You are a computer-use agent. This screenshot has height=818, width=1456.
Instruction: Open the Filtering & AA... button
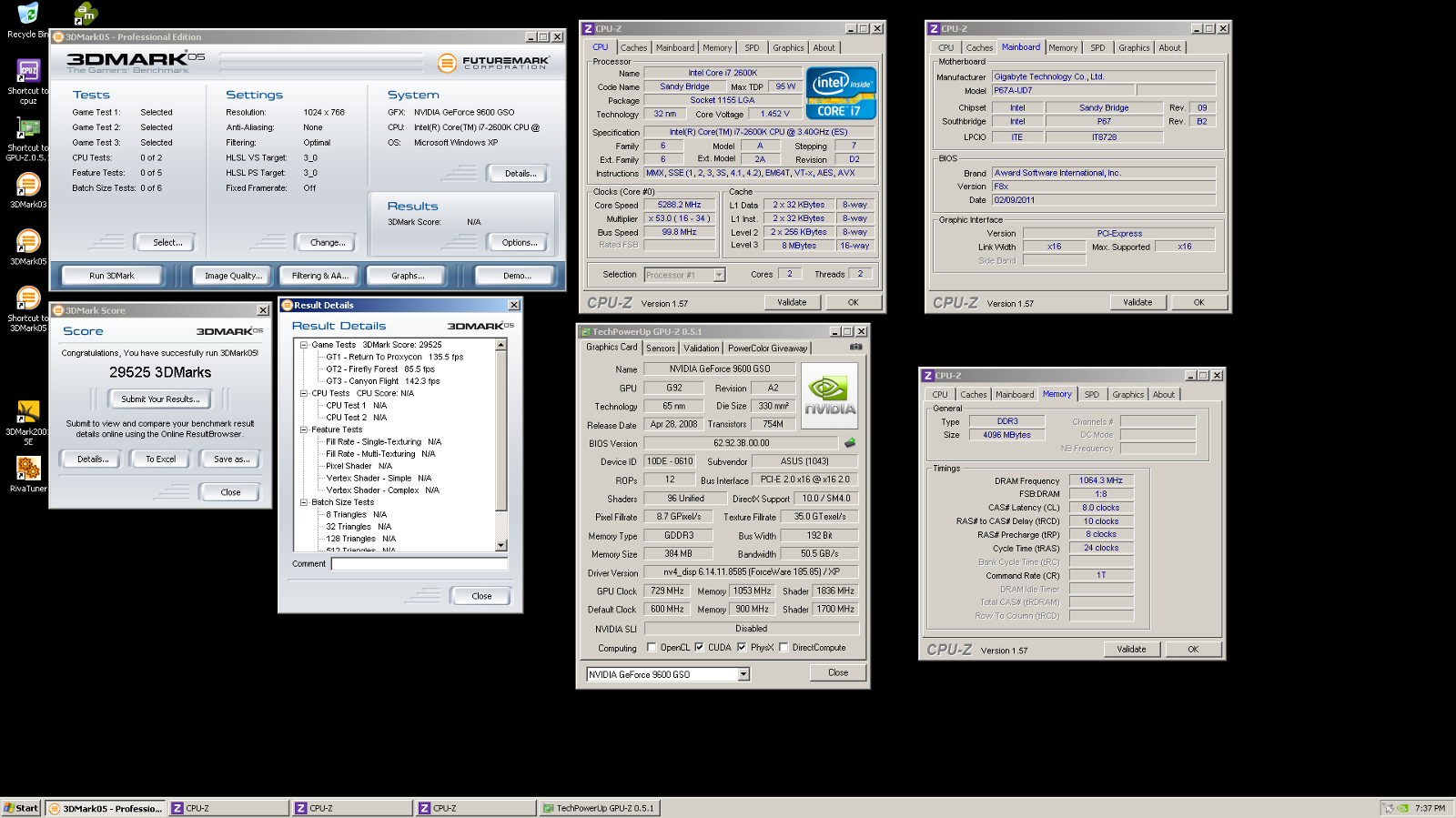pos(319,276)
